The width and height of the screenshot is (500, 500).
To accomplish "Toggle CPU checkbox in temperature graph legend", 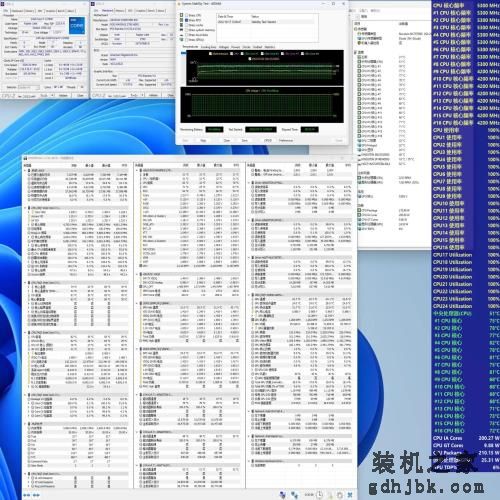I will coord(231,53).
